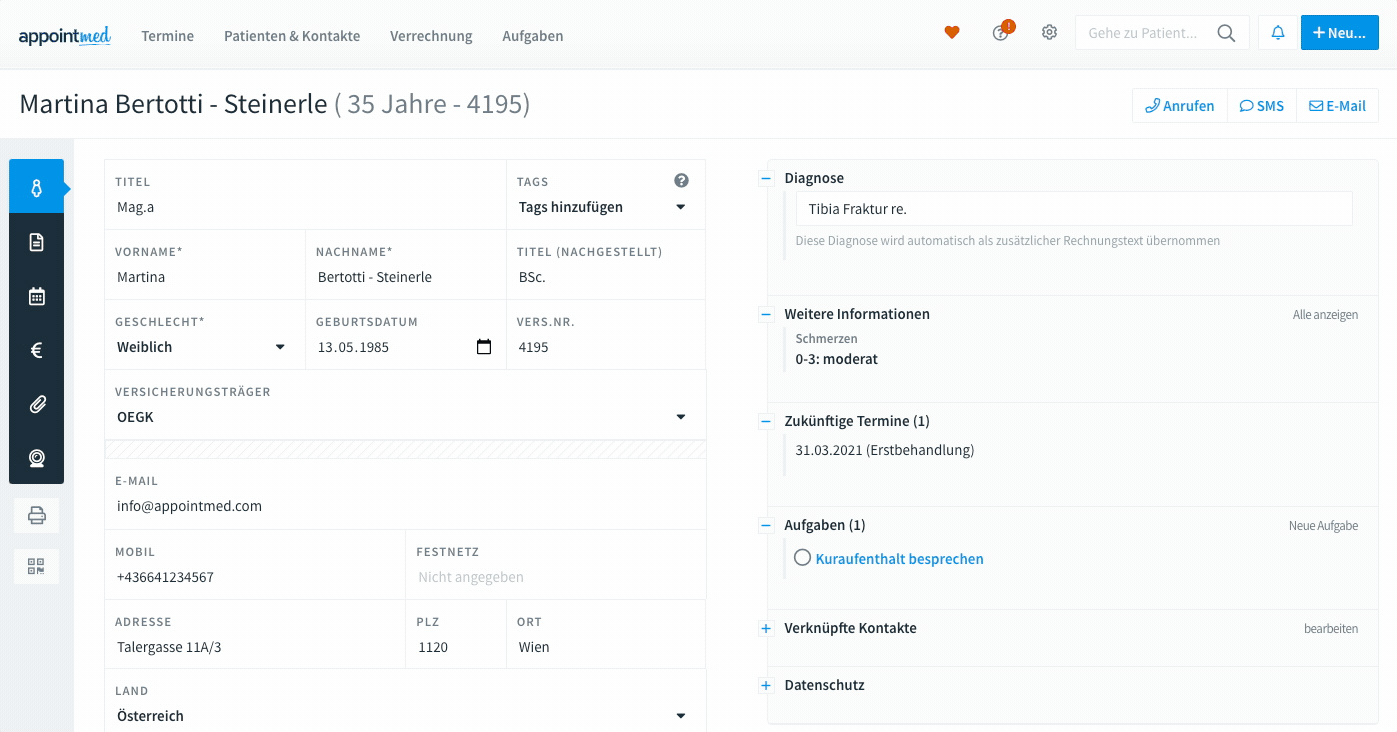
Task: Go to the Termine menu
Action: coord(168,36)
